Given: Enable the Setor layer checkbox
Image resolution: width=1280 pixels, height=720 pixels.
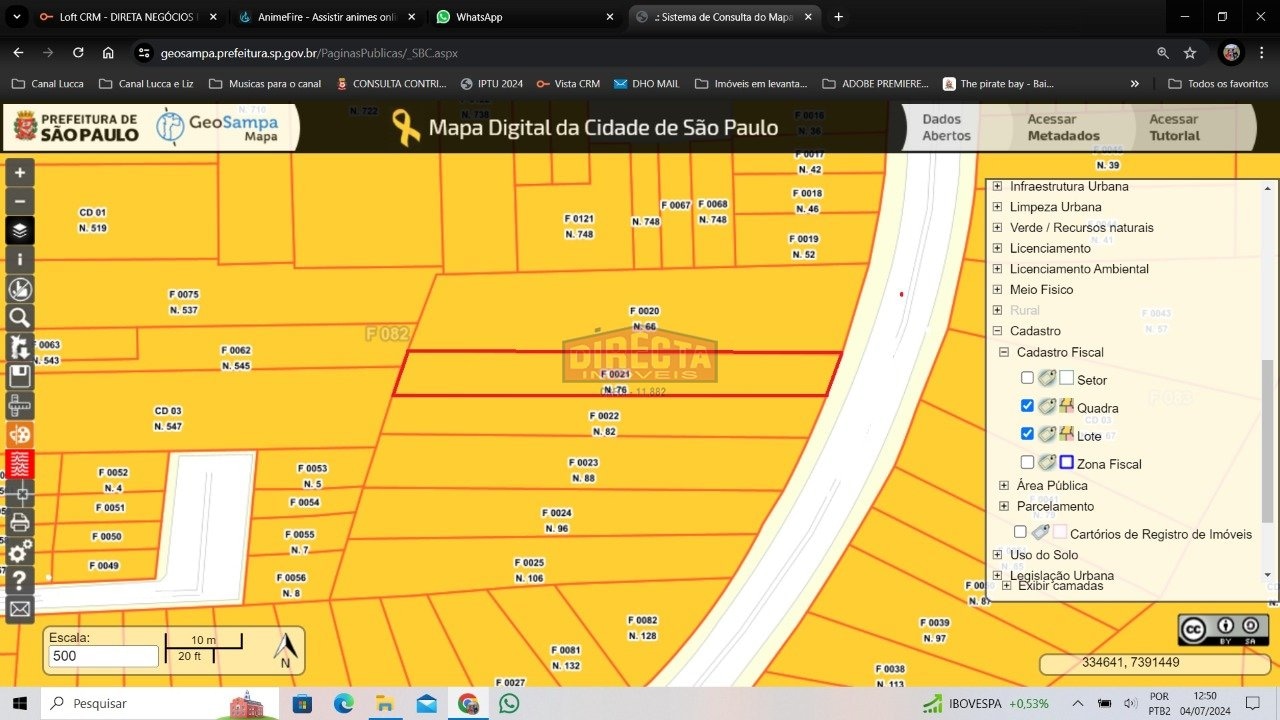Looking at the screenshot, I should pyautogui.click(x=1027, y=378).
